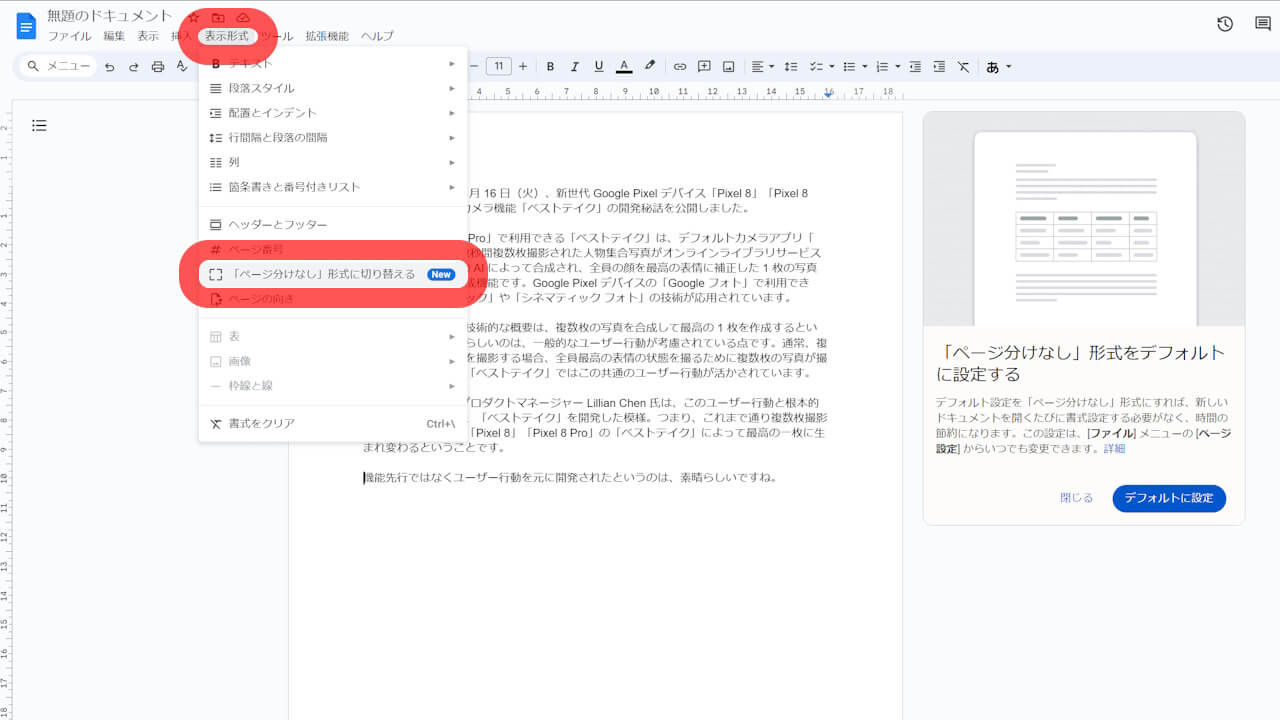Print the document
Image resolution: width=1280 pixels, height=720 pixels.
pyautogui.click(x=158, y=67)
